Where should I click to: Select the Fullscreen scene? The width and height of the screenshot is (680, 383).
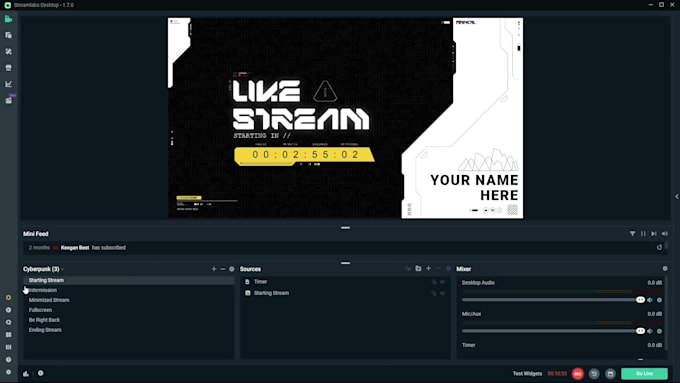point(129,310)
